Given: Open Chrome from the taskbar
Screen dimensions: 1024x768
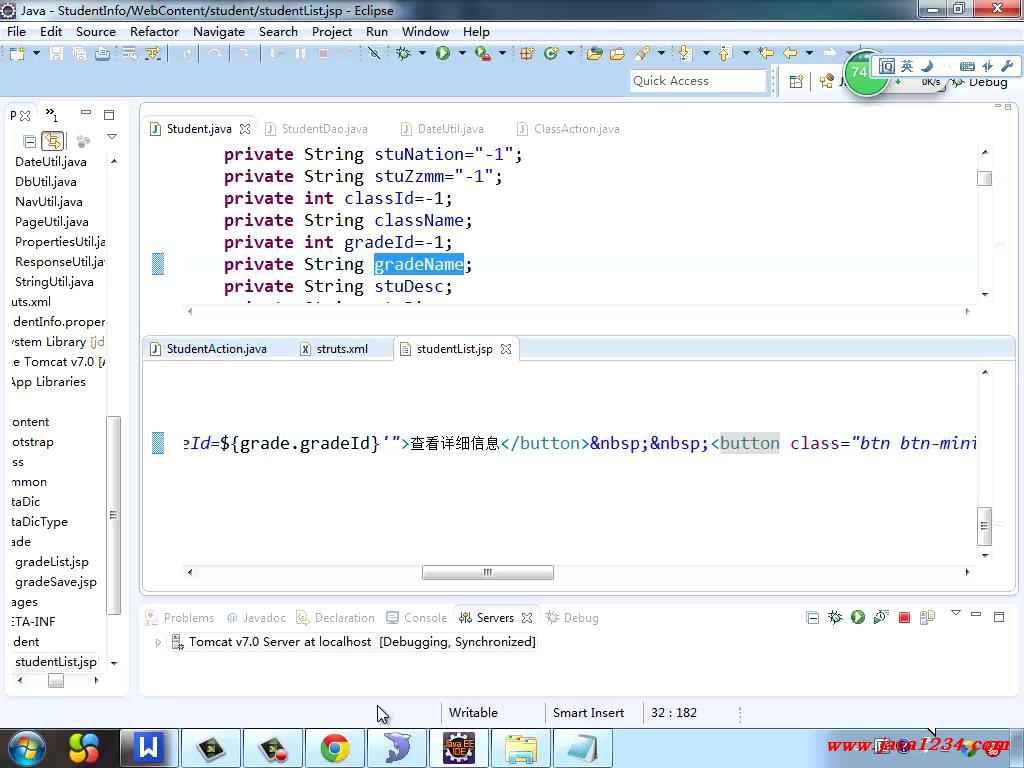Looking at the screenshot, I should [335, 748].
